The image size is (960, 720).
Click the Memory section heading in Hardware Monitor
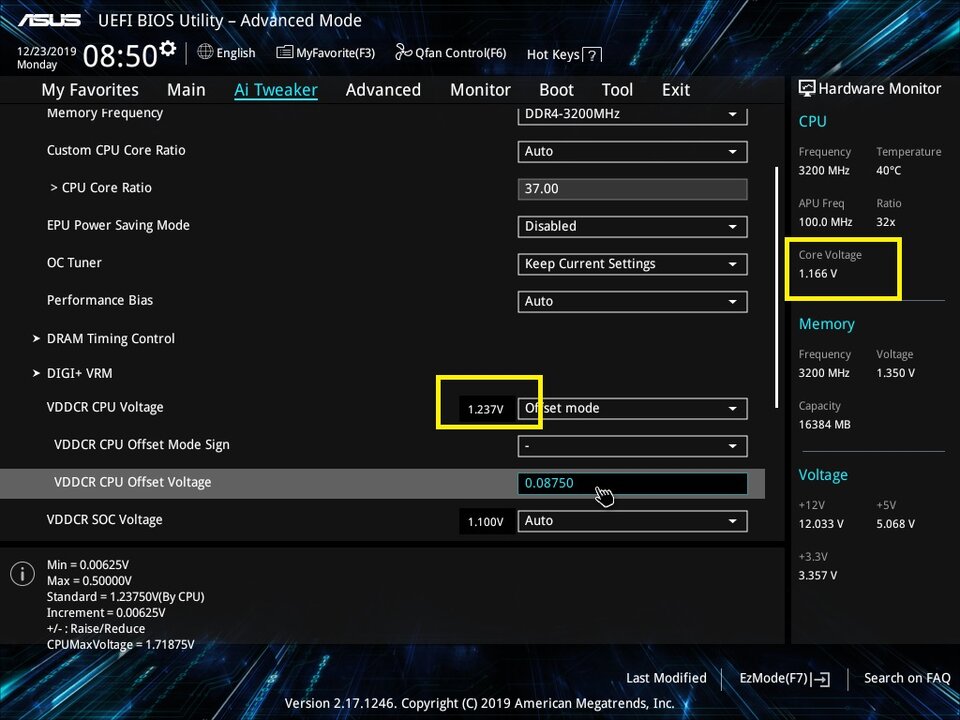pyautogui.click(x=827, y=324)
